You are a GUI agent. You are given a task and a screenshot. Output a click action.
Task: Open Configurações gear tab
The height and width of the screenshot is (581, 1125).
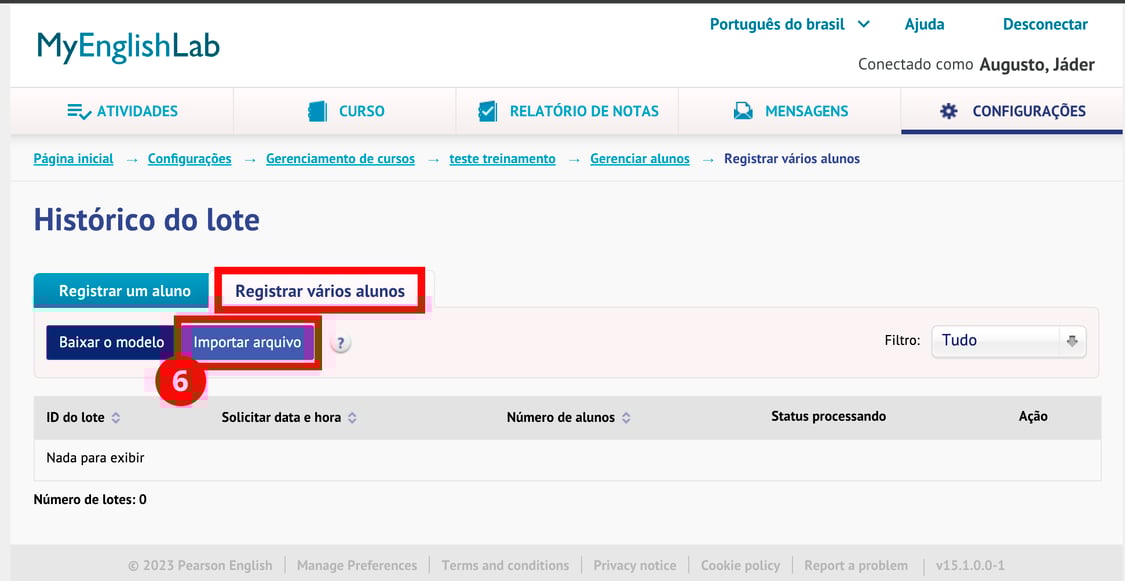coord(1012,111)
